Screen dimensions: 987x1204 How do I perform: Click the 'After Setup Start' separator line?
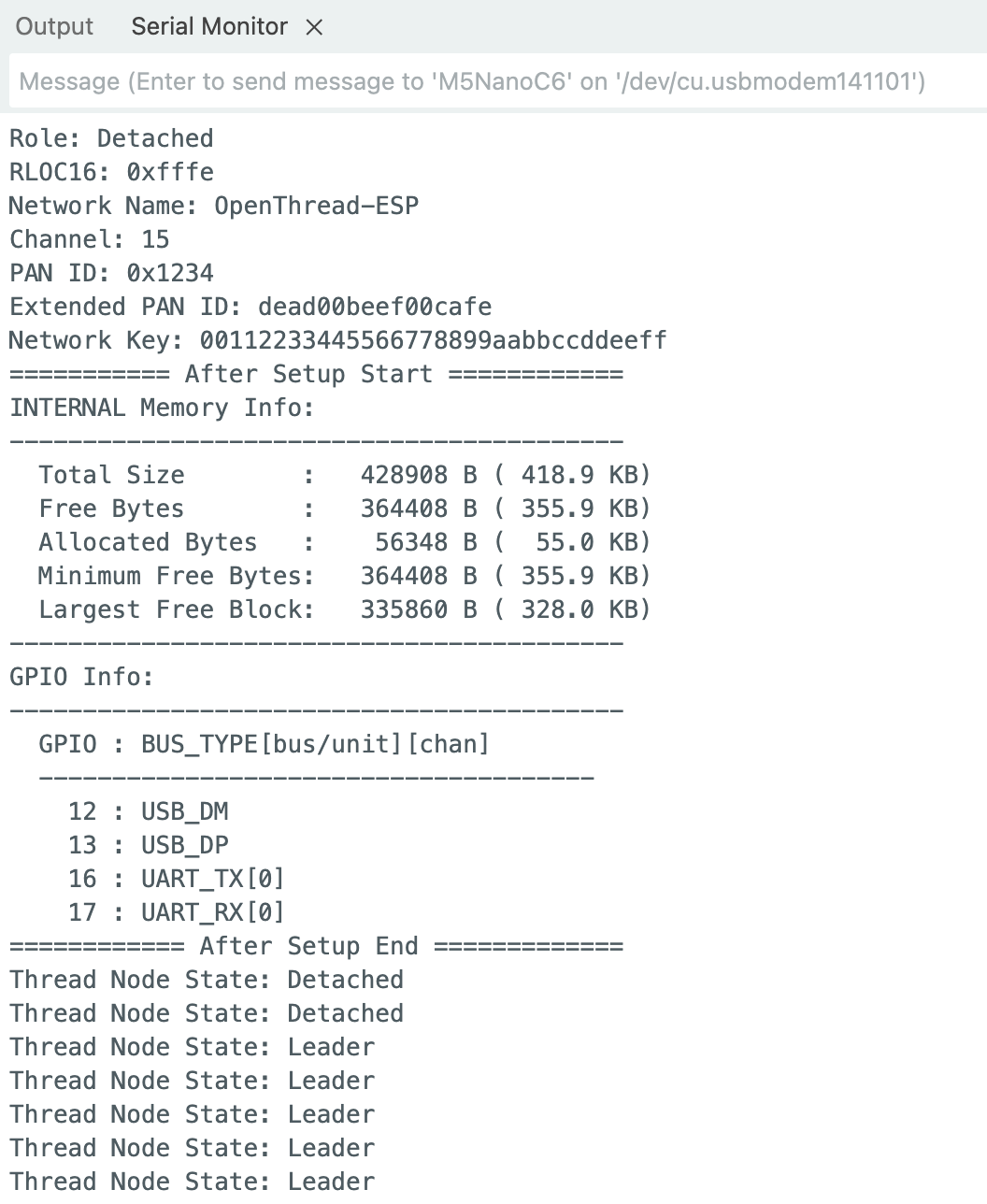[316, 374]
